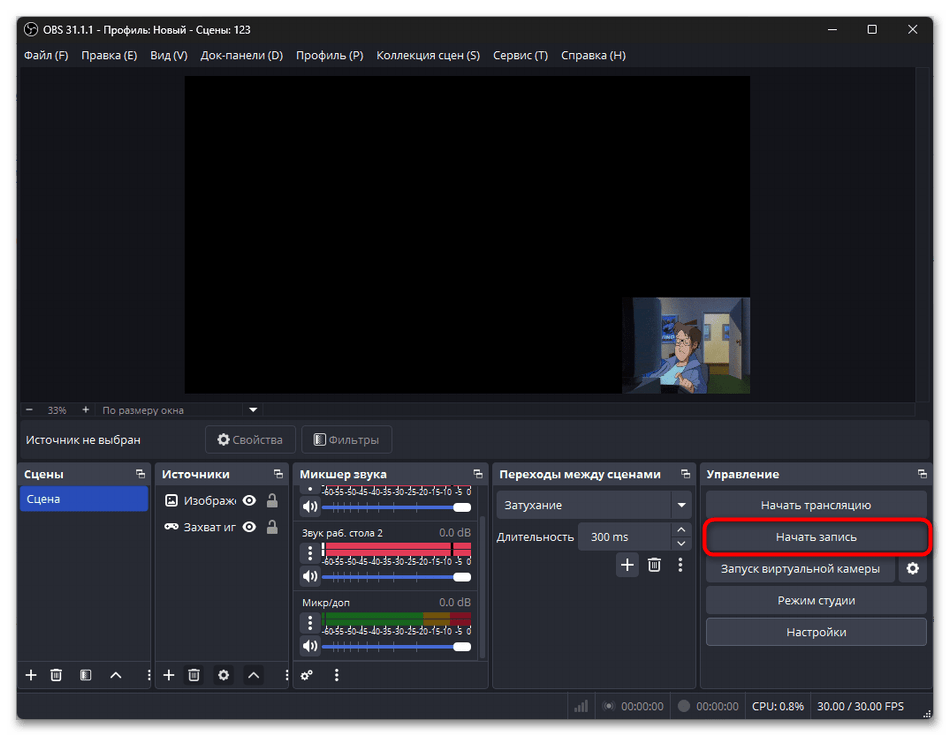Add a new source with the plus icon

point(169,675)
